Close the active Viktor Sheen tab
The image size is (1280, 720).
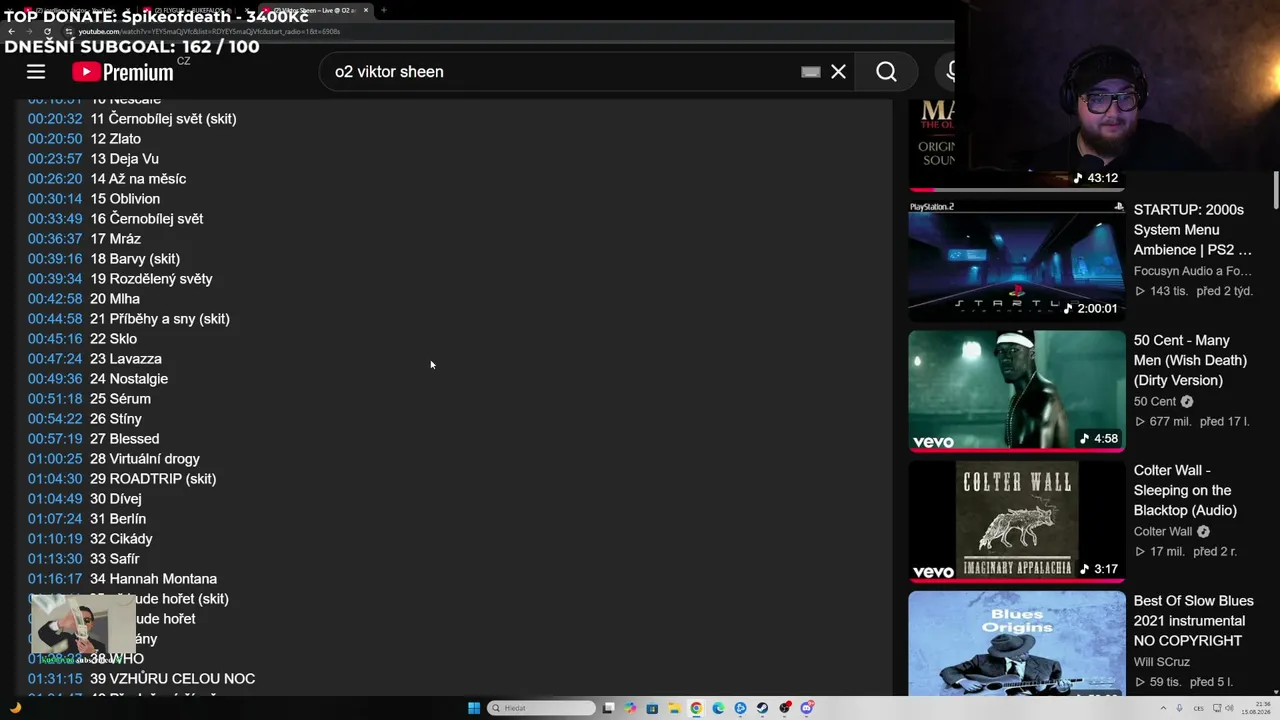tap(366, 10)
